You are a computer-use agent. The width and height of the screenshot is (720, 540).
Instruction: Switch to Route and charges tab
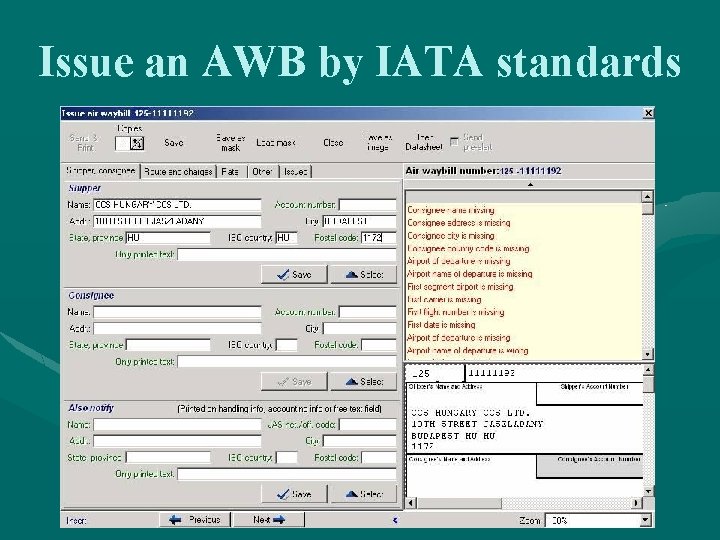coord(178,172)
